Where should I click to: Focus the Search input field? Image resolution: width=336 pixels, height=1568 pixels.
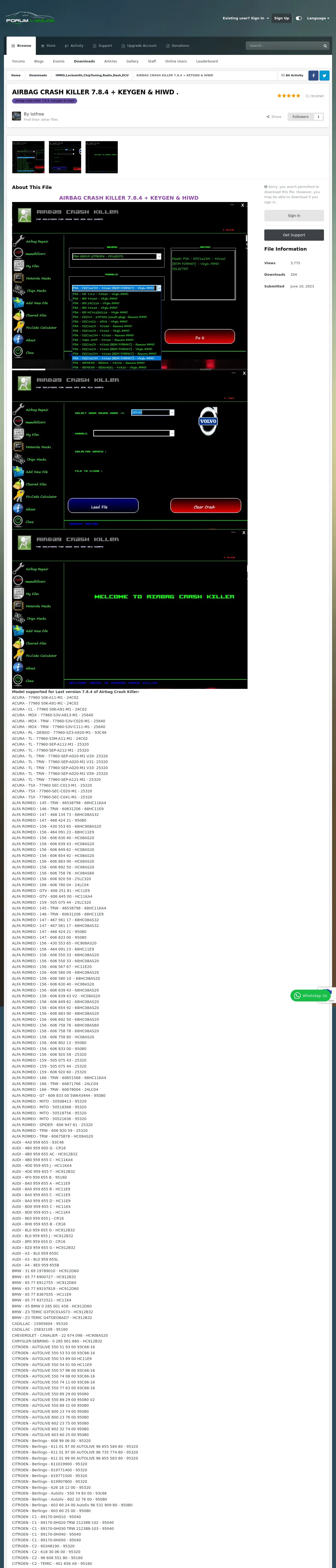tap(283, 46)
